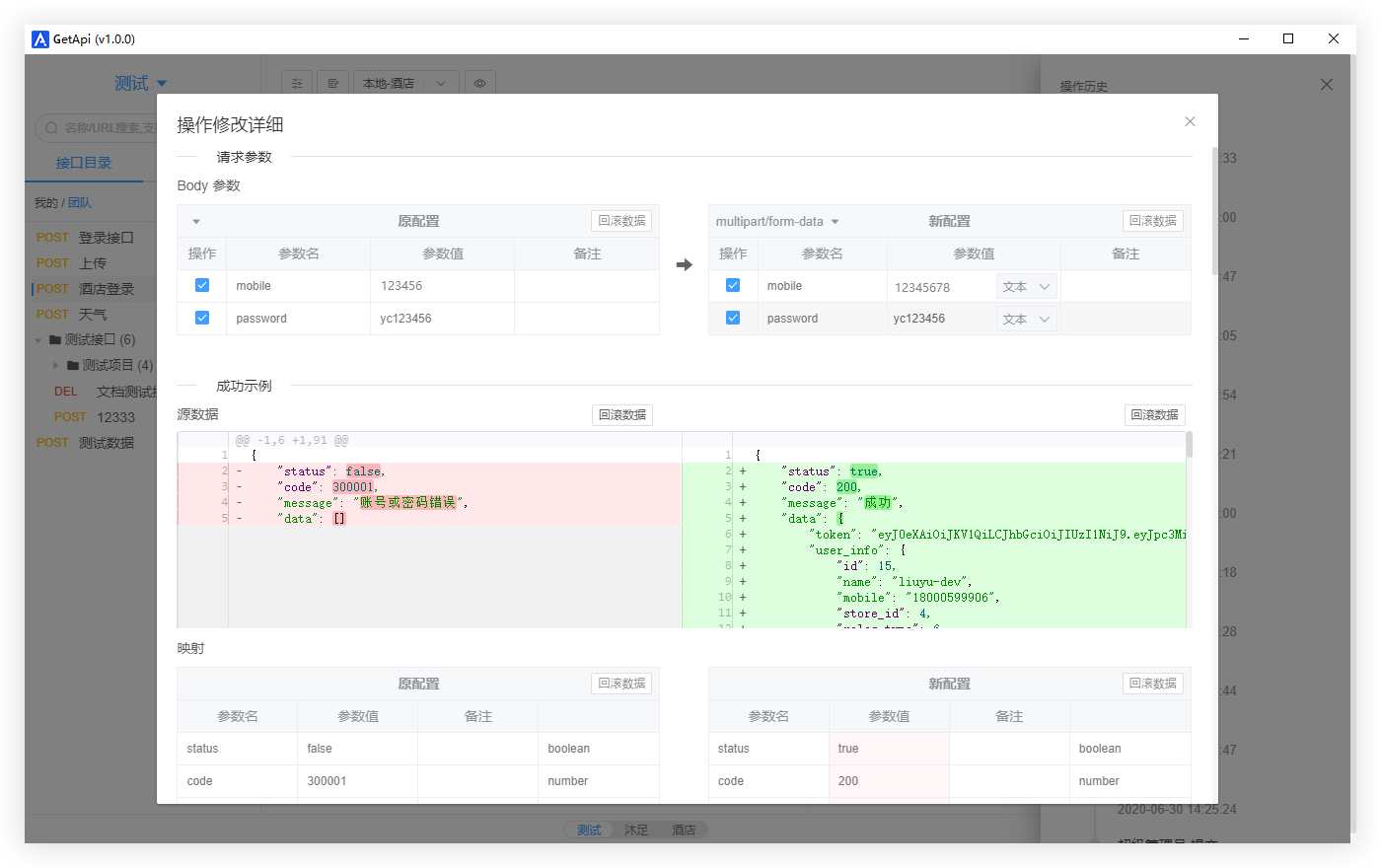This screenshot has width=1381, height=868.
Task: Click the environment settings sliders icon
Action: click(x=296, y=82)
